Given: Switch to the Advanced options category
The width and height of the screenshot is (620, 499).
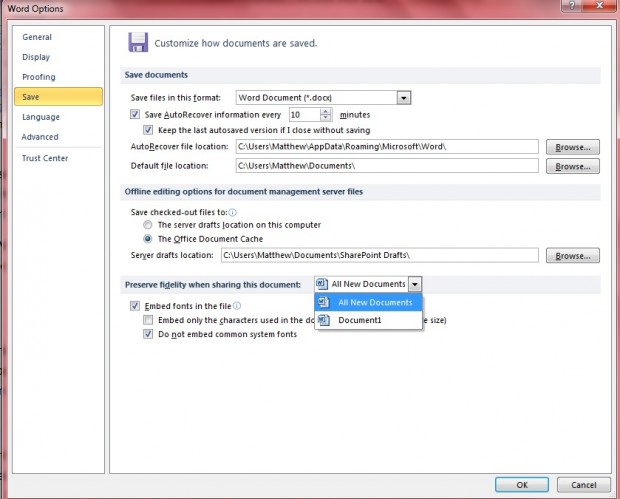Looking at the screenshot, I should (x=40, y=137).
